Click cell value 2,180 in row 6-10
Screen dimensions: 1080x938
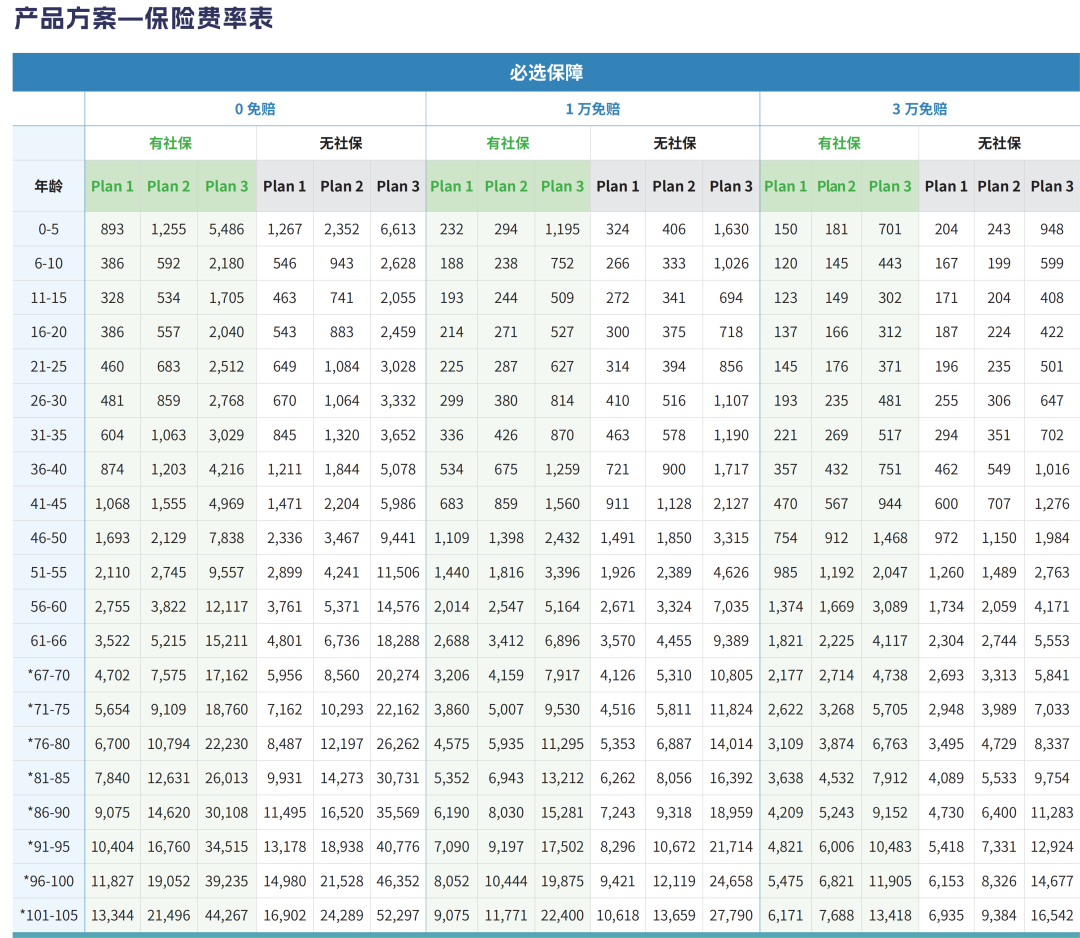(227, 264)
